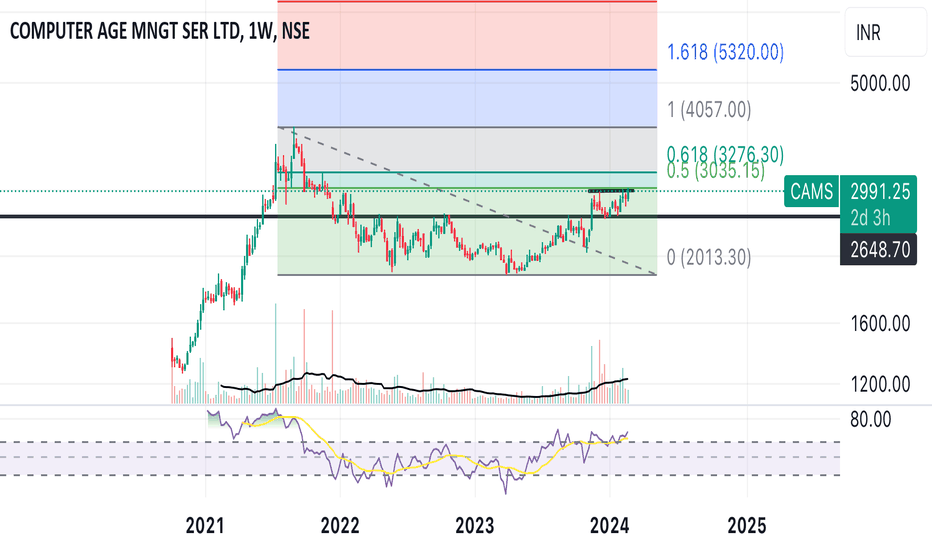
Task: Select the 1 (4057.00) Fibonacci level label
Action: click(x=709, y=110)
